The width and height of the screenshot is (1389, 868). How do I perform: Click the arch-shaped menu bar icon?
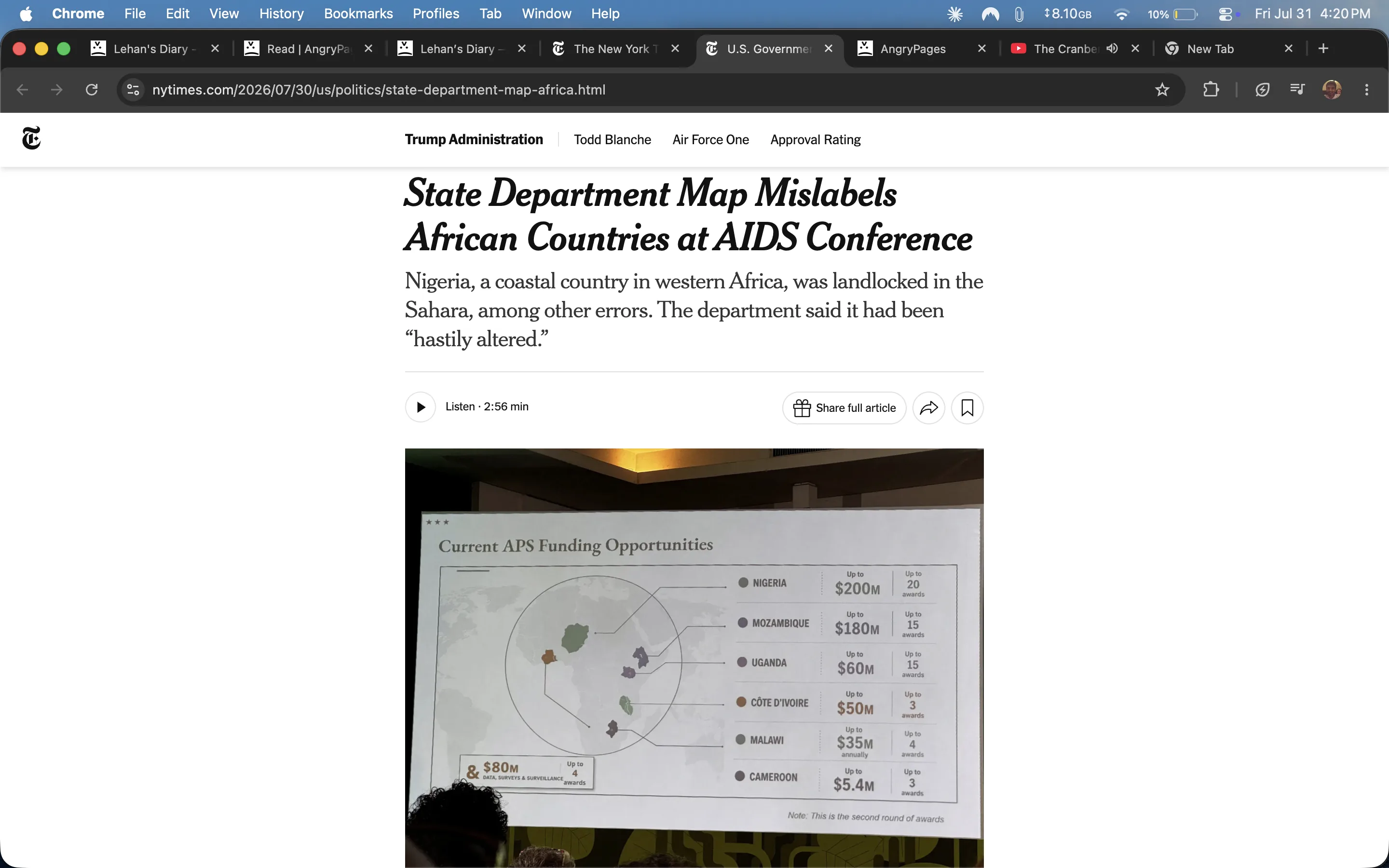tap(990, 14)
